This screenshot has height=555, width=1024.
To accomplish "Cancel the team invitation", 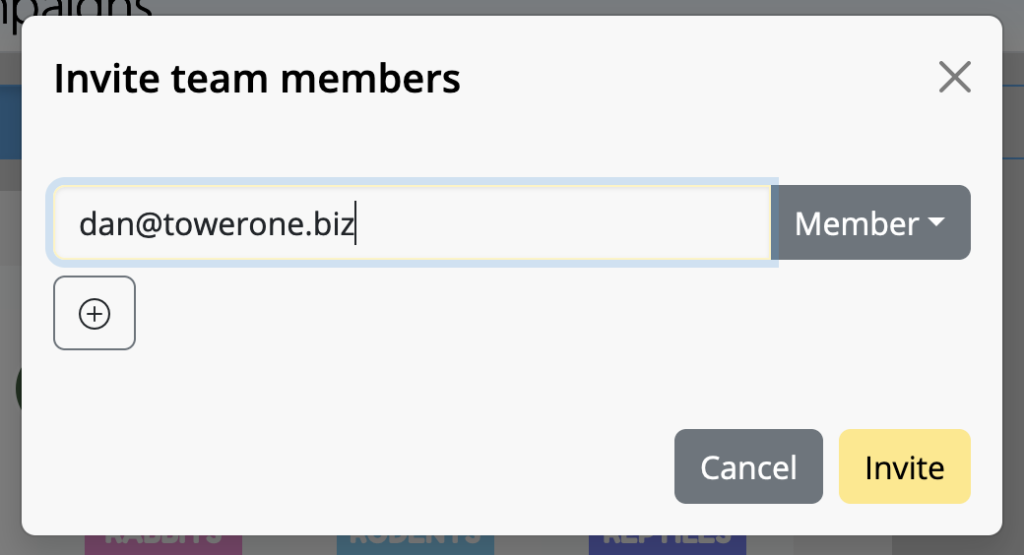I will [x=748, y=466].
